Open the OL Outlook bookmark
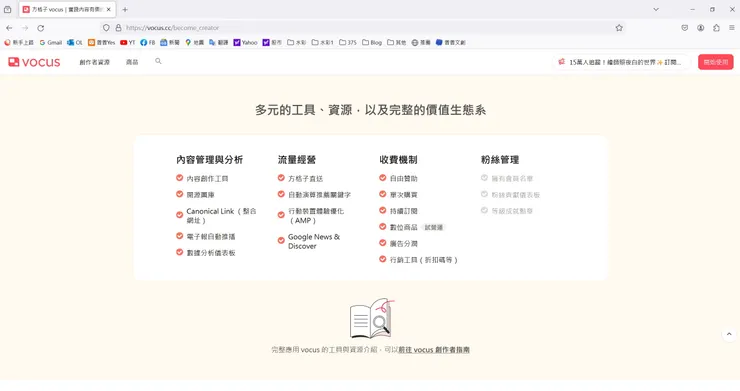Screen dimensions: 740x391 (75, 42)
